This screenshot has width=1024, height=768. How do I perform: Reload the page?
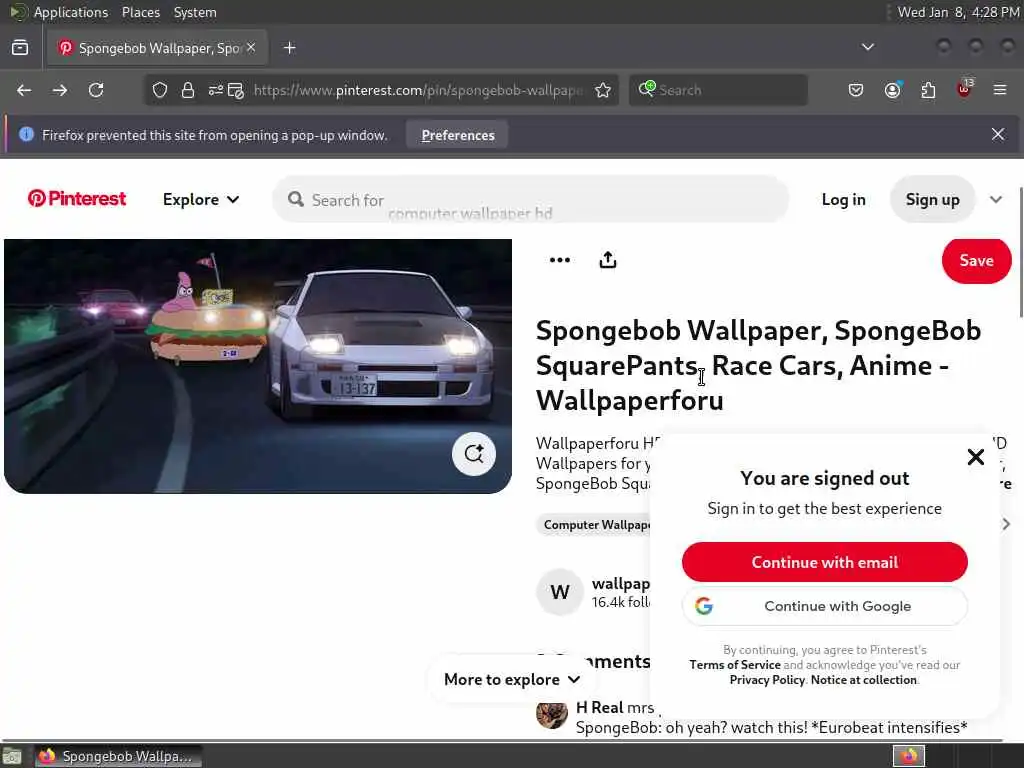[96, 90]
